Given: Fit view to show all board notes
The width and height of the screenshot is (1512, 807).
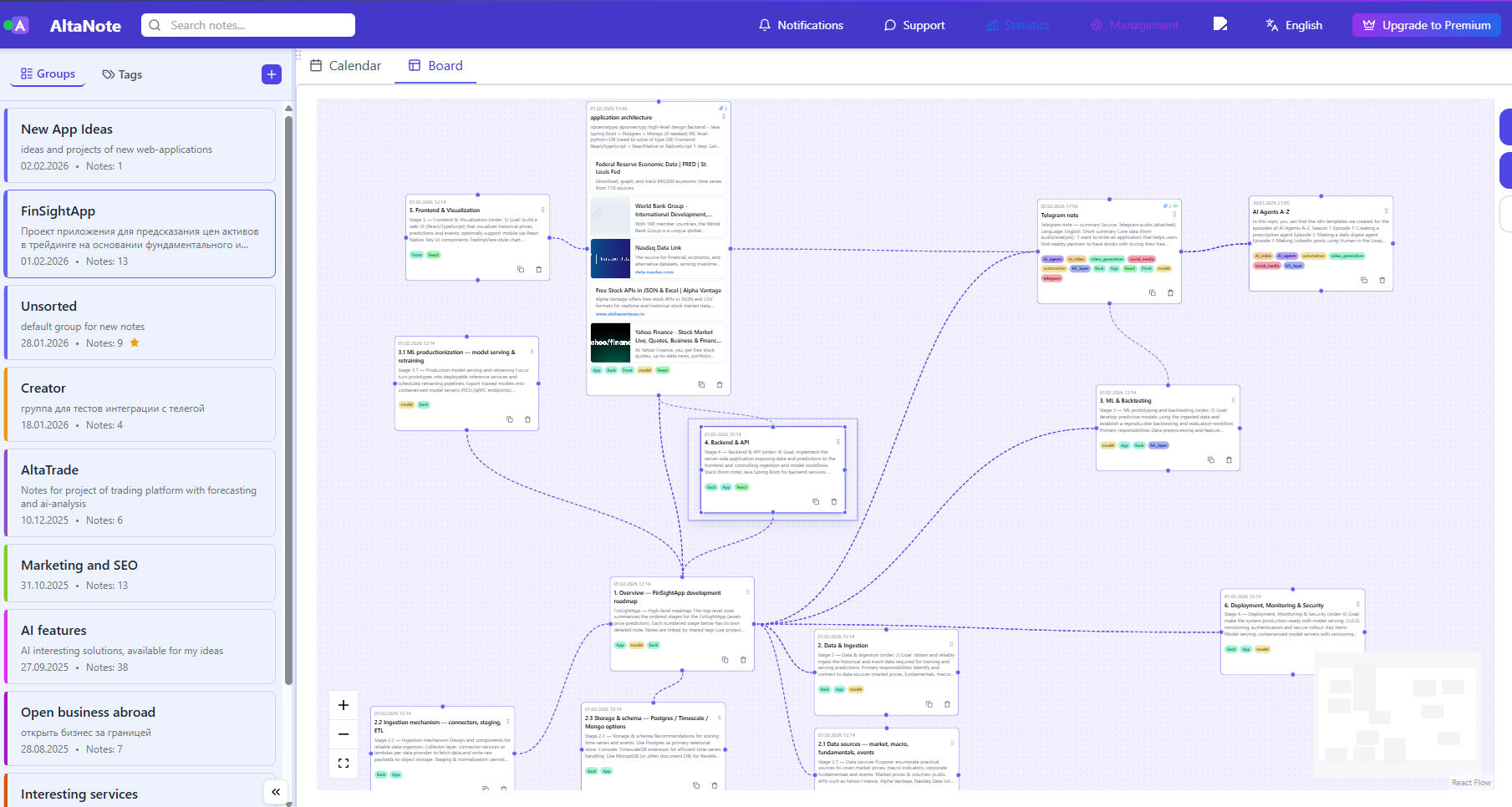Looking at the screenshot, I should click(343, 763).
